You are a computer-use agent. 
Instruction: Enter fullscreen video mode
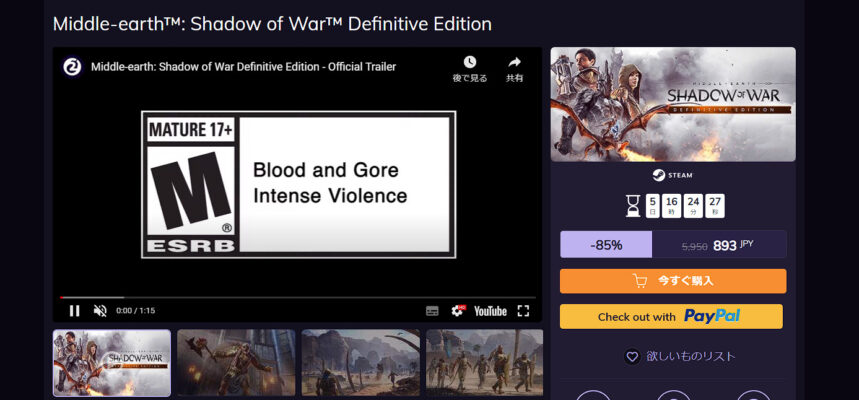coord(523,311)
